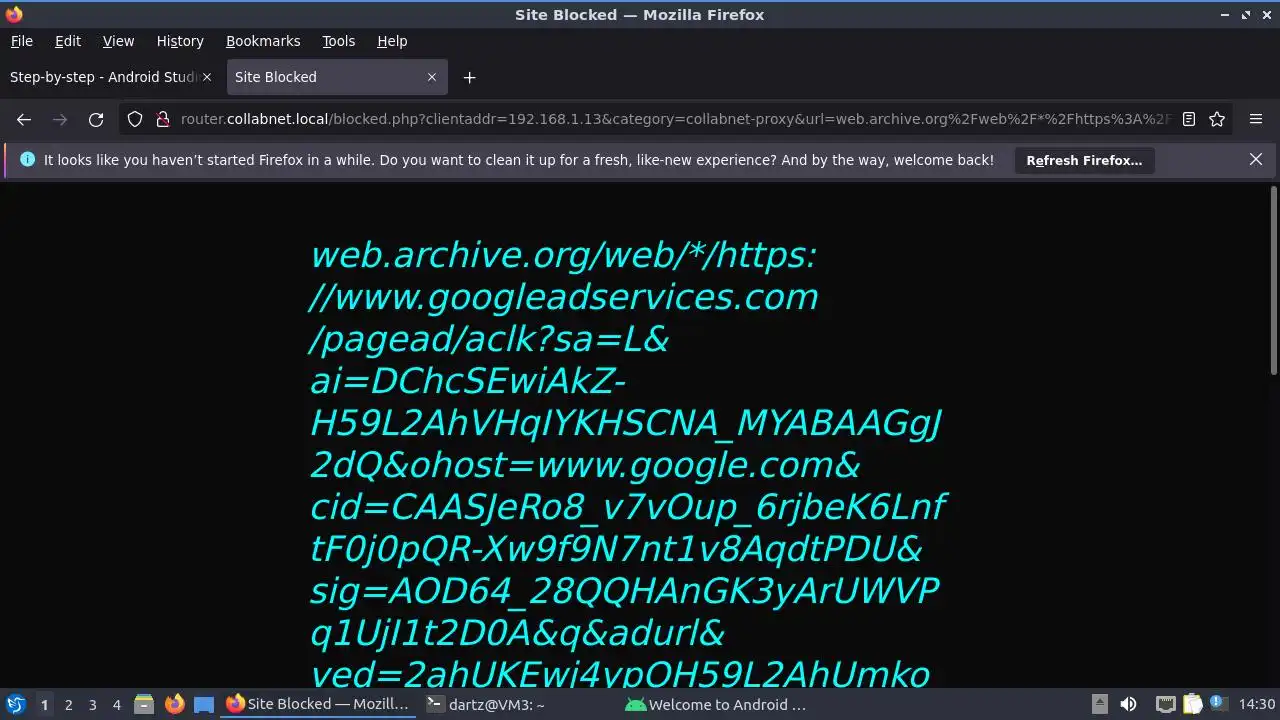Open network status tray icon
The height and width of the screenshot is (720, 1280).
[x=1165, y=704]
